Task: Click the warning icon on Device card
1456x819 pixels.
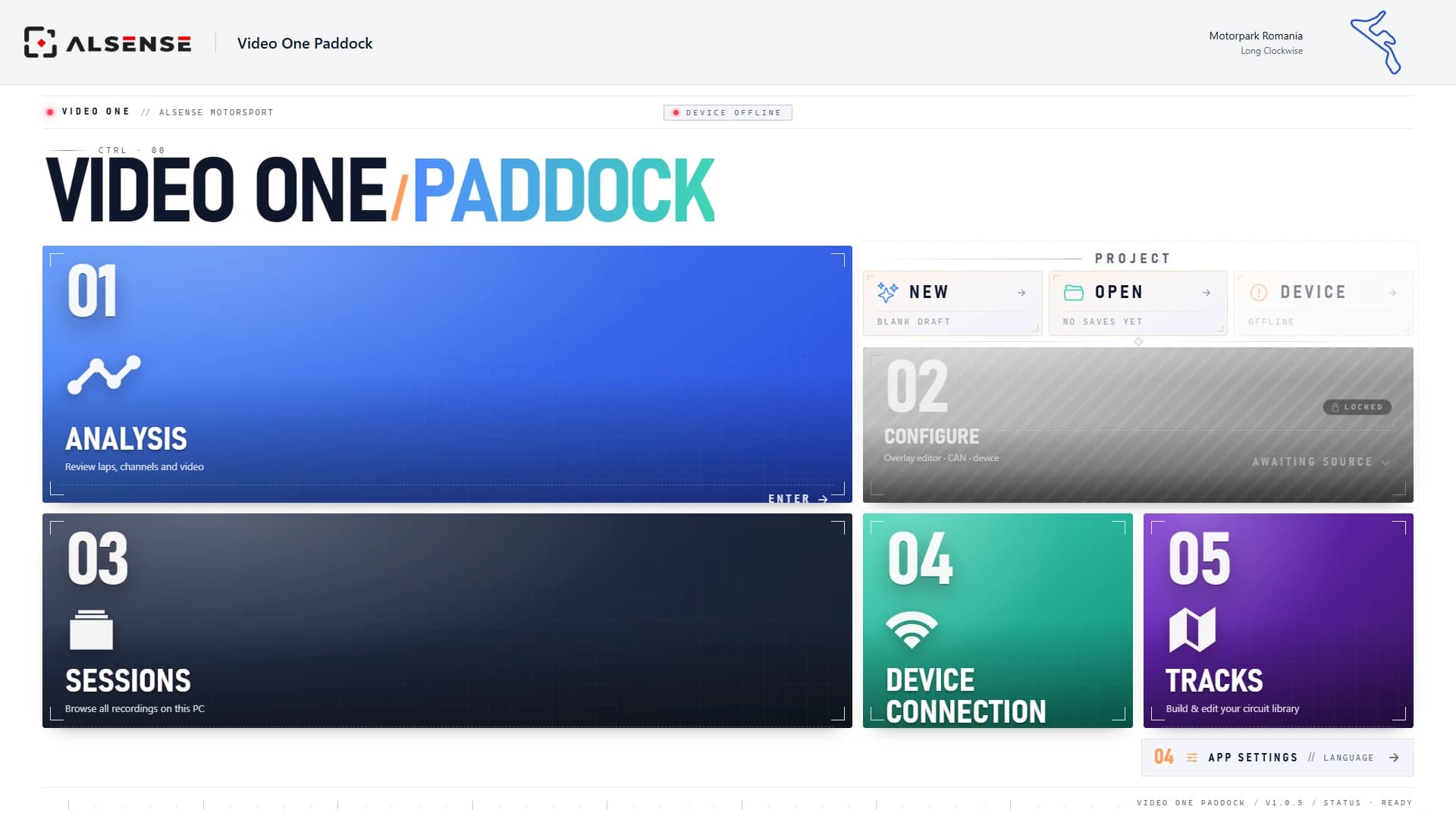Action: [1259, 292]
